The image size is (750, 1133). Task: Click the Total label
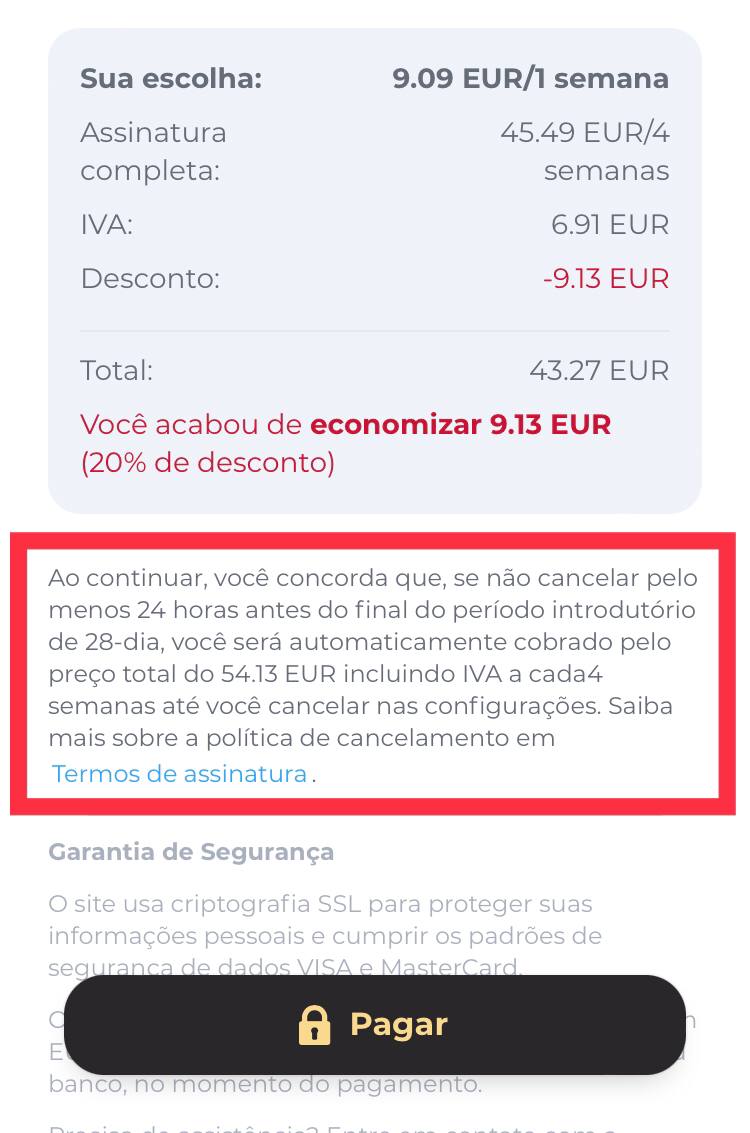click(116, 371)
